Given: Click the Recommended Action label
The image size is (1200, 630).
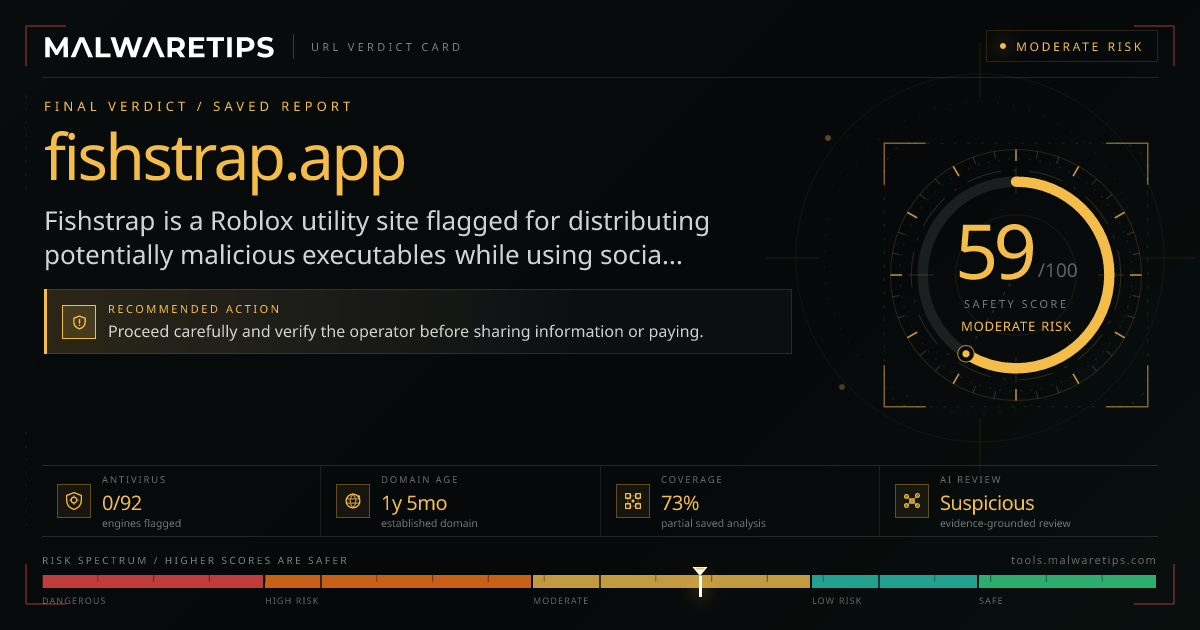Looking at the screenshot, I should click(x=194, y=309).
